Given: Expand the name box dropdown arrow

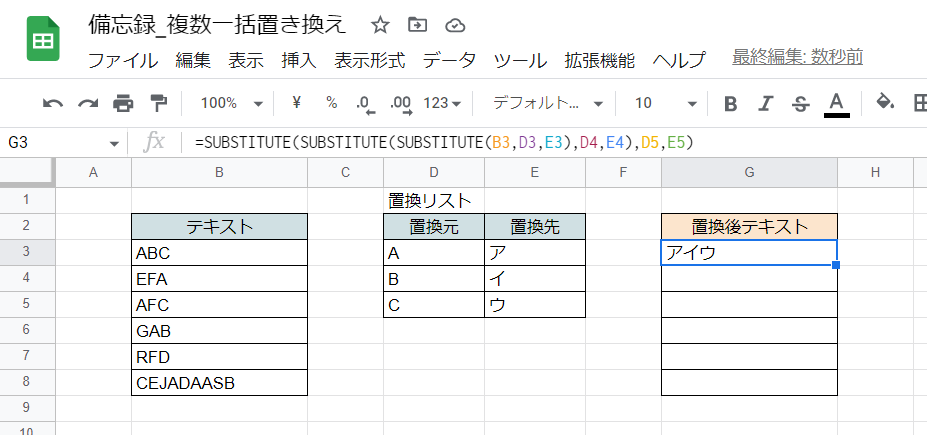Looking at the screenshot, I should coord(115,143).
